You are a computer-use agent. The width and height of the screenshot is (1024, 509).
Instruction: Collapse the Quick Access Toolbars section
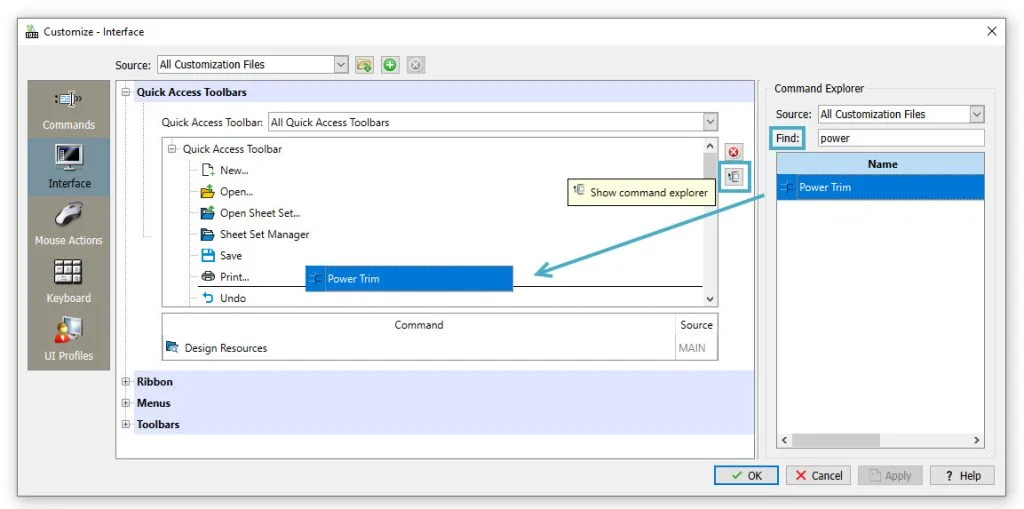click(x=126, y=92)
